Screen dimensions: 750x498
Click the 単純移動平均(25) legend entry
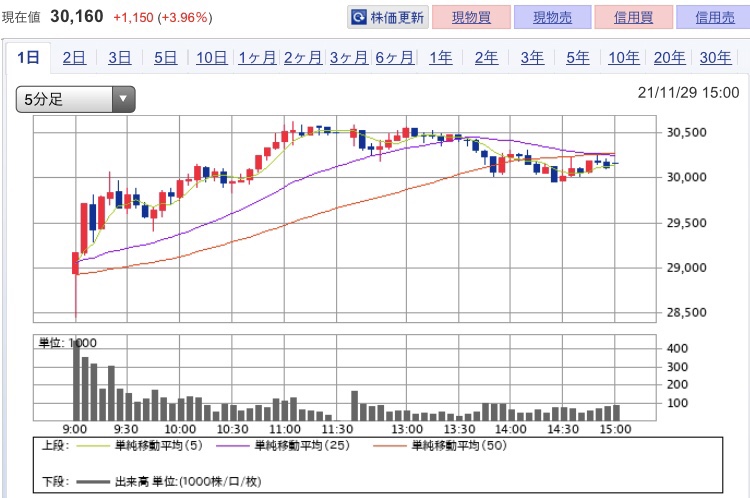coord(302,446)
